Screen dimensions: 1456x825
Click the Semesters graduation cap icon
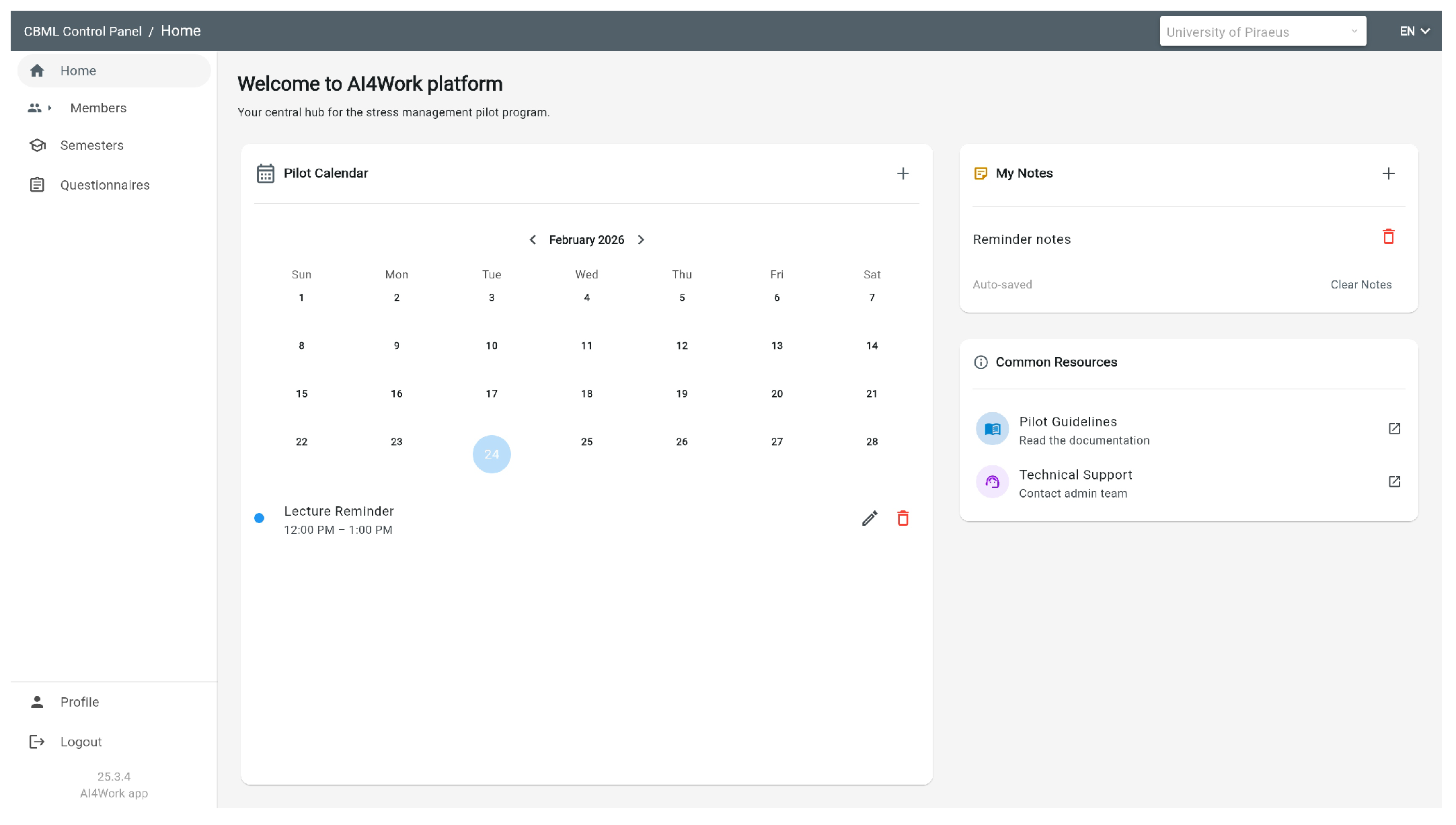[x=38, y=145]
